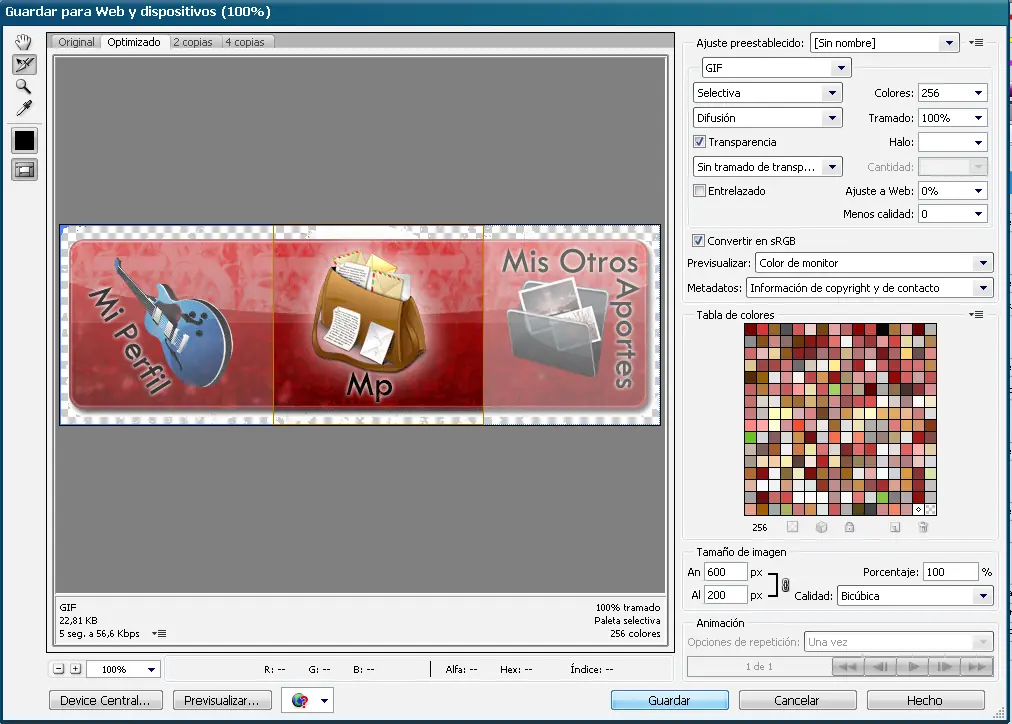
Task: Click the Guardar button
Action: (669, 701)
